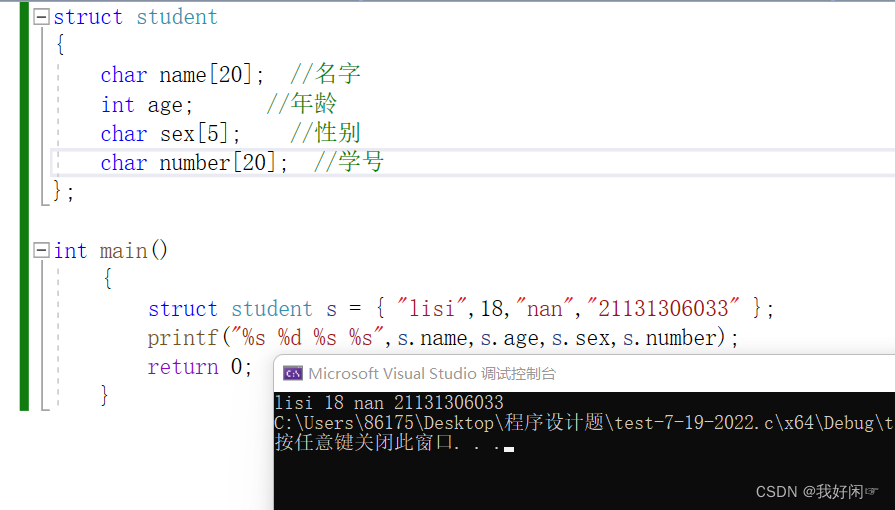The image size is (895, 510).
Task: Collapse the int main() function block
Action: pyautogui.click(x=41, y=250)
